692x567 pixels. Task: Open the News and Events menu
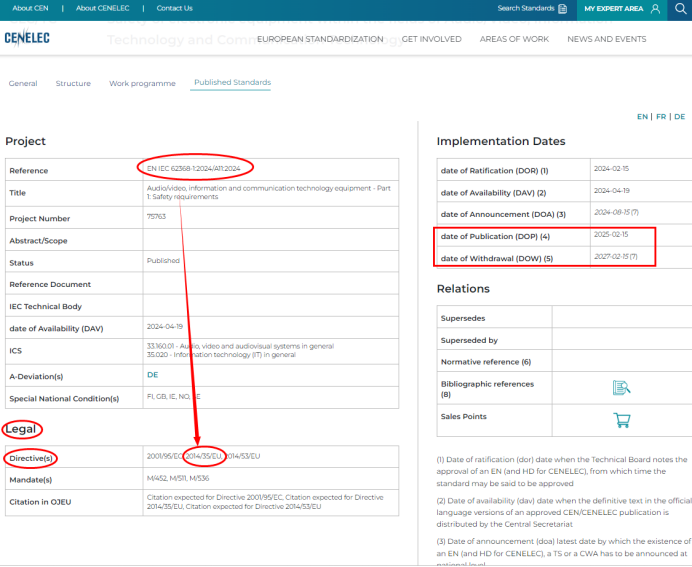tap(606, 39)
